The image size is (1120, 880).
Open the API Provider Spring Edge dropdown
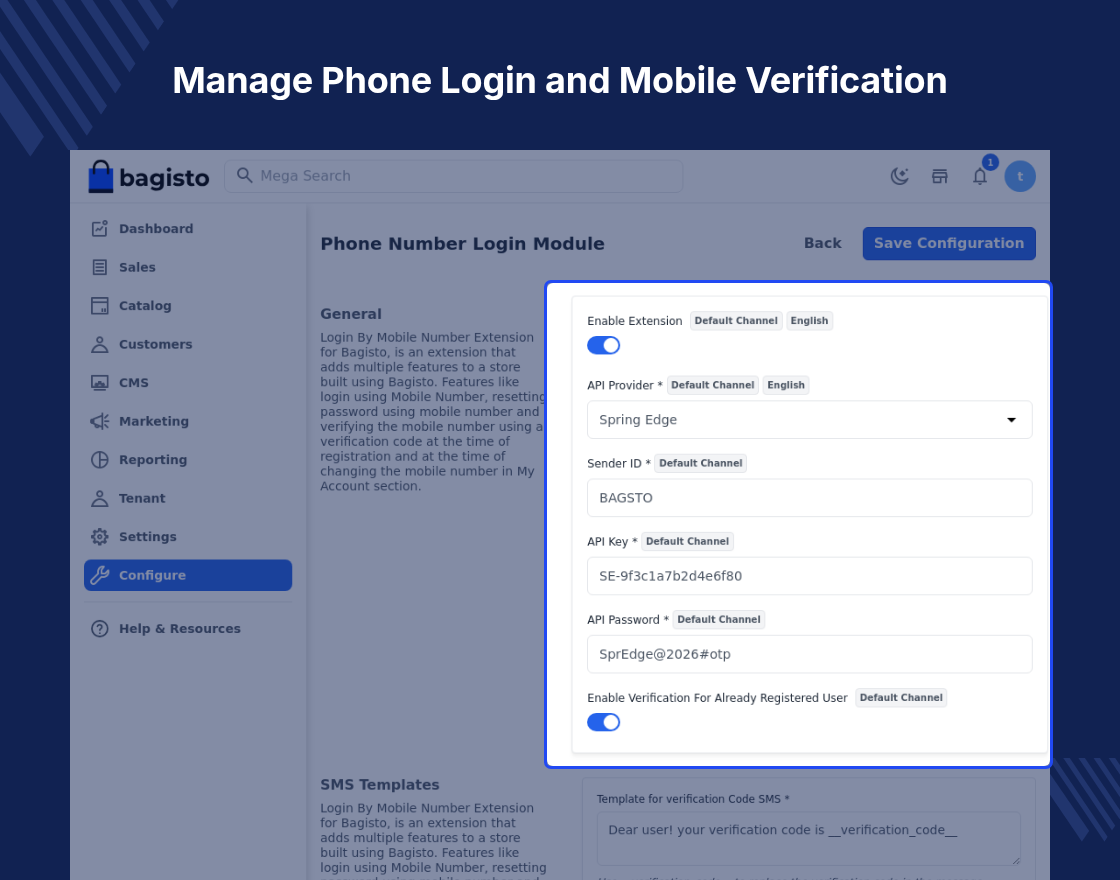(809, 420)
